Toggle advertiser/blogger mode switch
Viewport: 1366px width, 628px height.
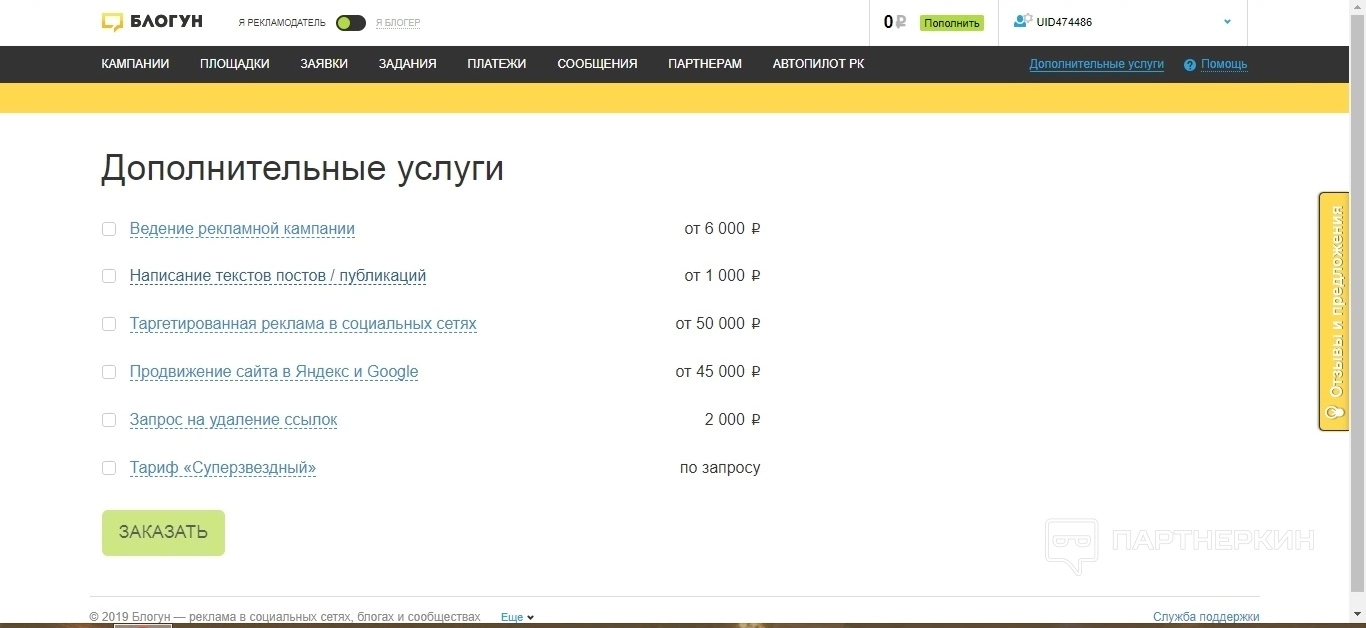click(350, 23)
